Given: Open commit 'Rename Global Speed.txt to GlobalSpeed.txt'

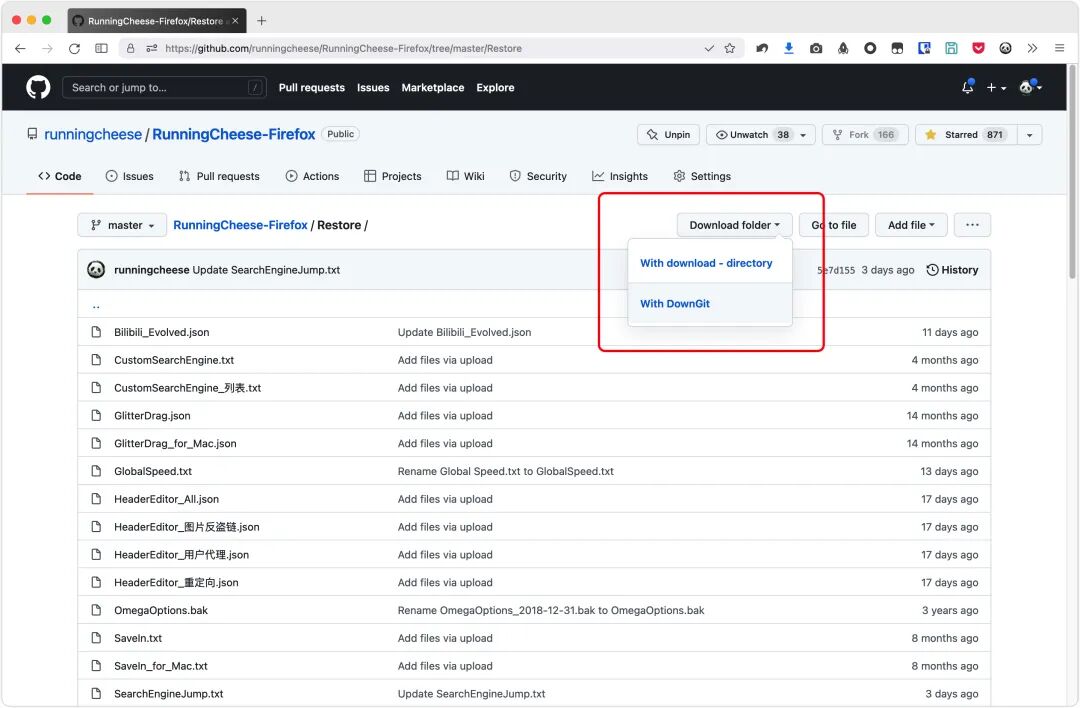Looking at the screenshot, I should pos(506,471).
